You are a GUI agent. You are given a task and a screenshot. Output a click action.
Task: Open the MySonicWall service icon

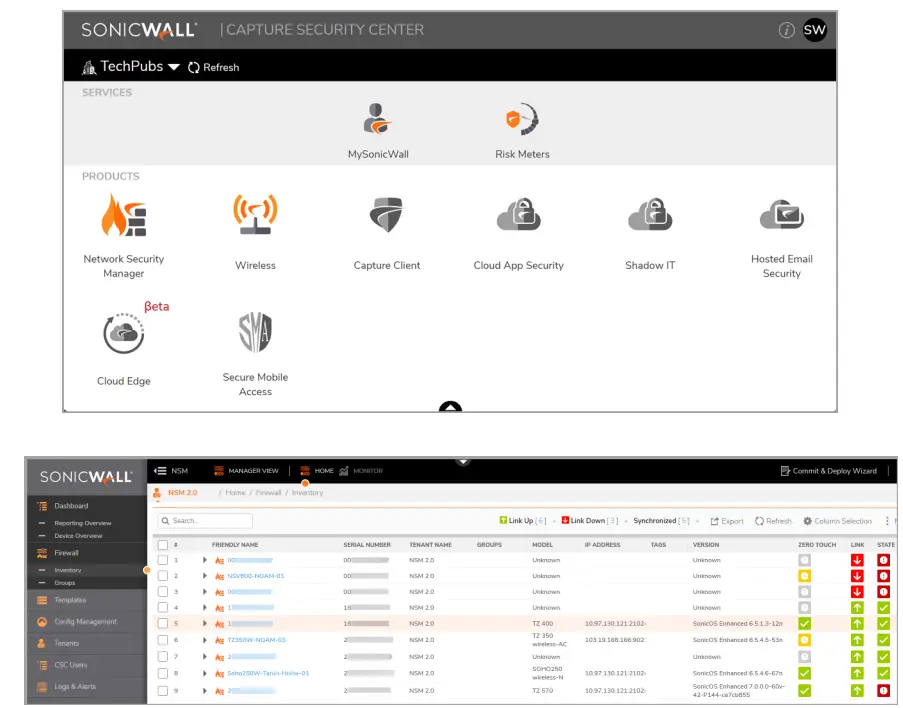[378, 118]
